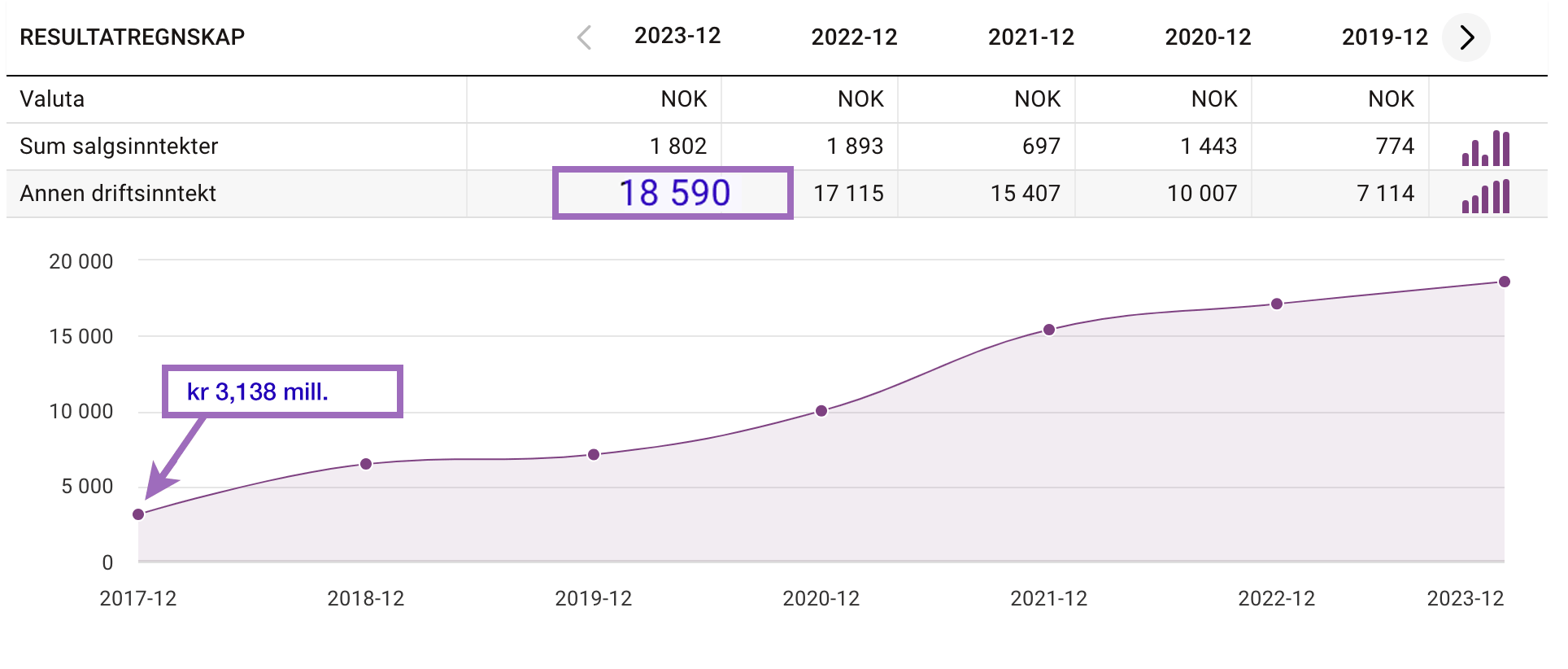
Task: Select the 2021-12 column header
Action: click(x=1030, y=37)
